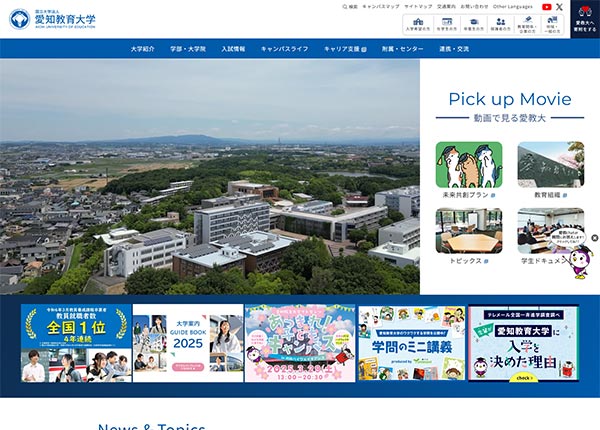This screenshot has height=430, width=600.
Task: Open the 学問のミニ講義 banner
Action: coord(412,343)
